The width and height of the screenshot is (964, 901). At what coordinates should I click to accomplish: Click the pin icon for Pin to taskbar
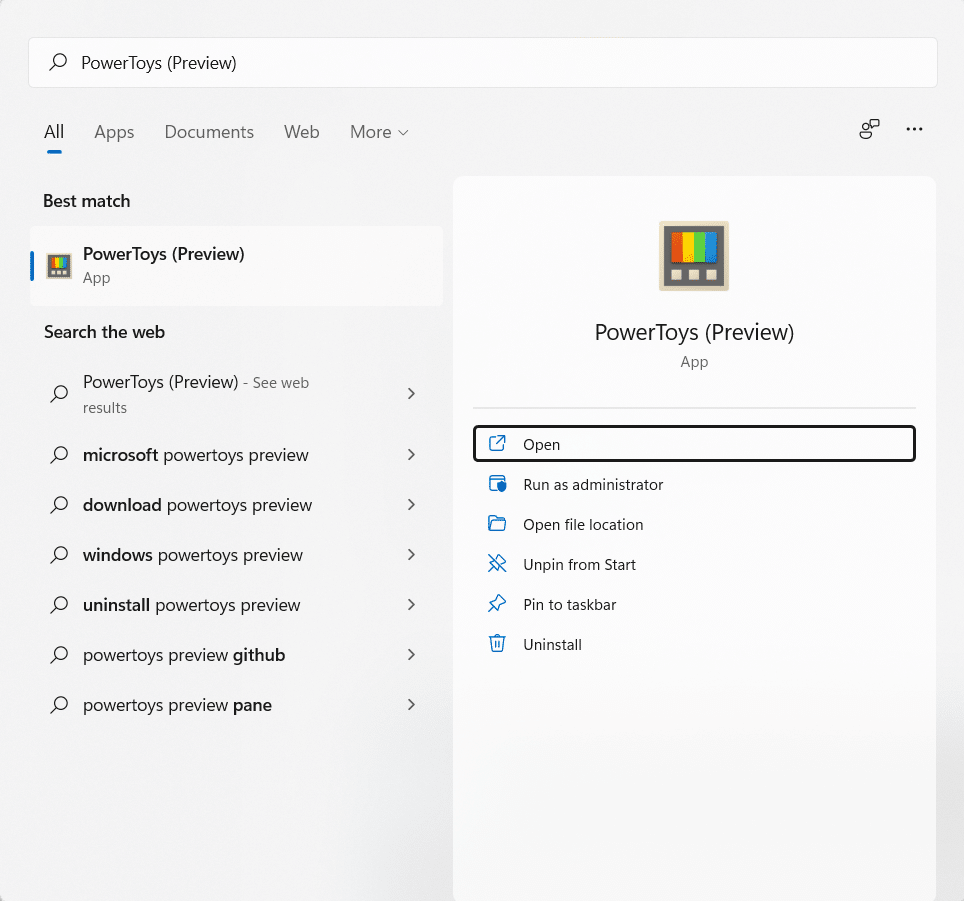pos(497,604)
